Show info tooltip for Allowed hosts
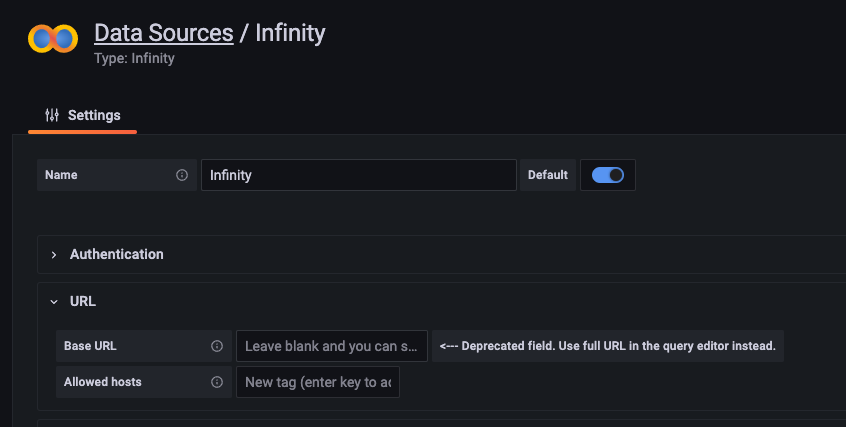Image resolution: width=846 pixels, height=427 pixels. [217, 382]
